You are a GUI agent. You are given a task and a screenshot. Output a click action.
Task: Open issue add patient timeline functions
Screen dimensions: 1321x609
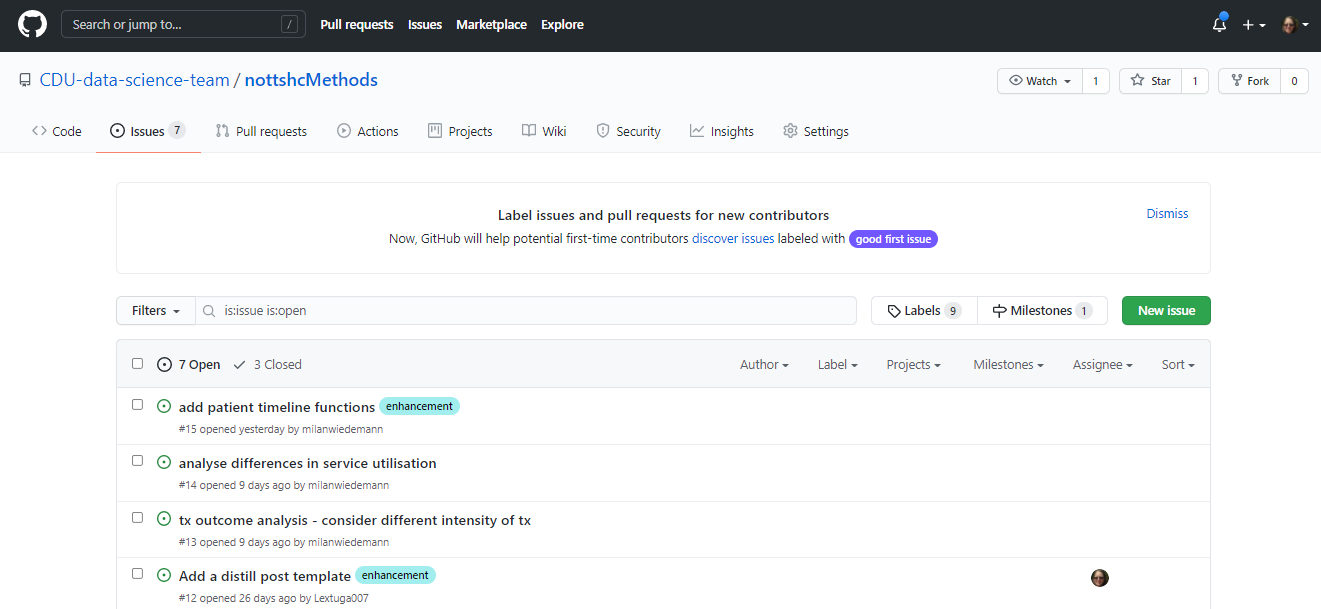tap(277, 407)
